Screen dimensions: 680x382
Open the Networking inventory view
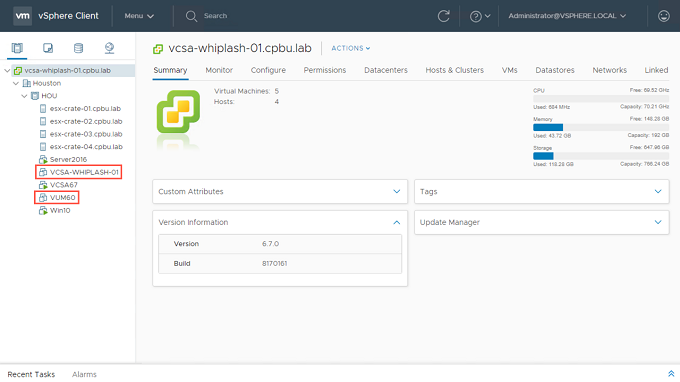click(109, 48)
